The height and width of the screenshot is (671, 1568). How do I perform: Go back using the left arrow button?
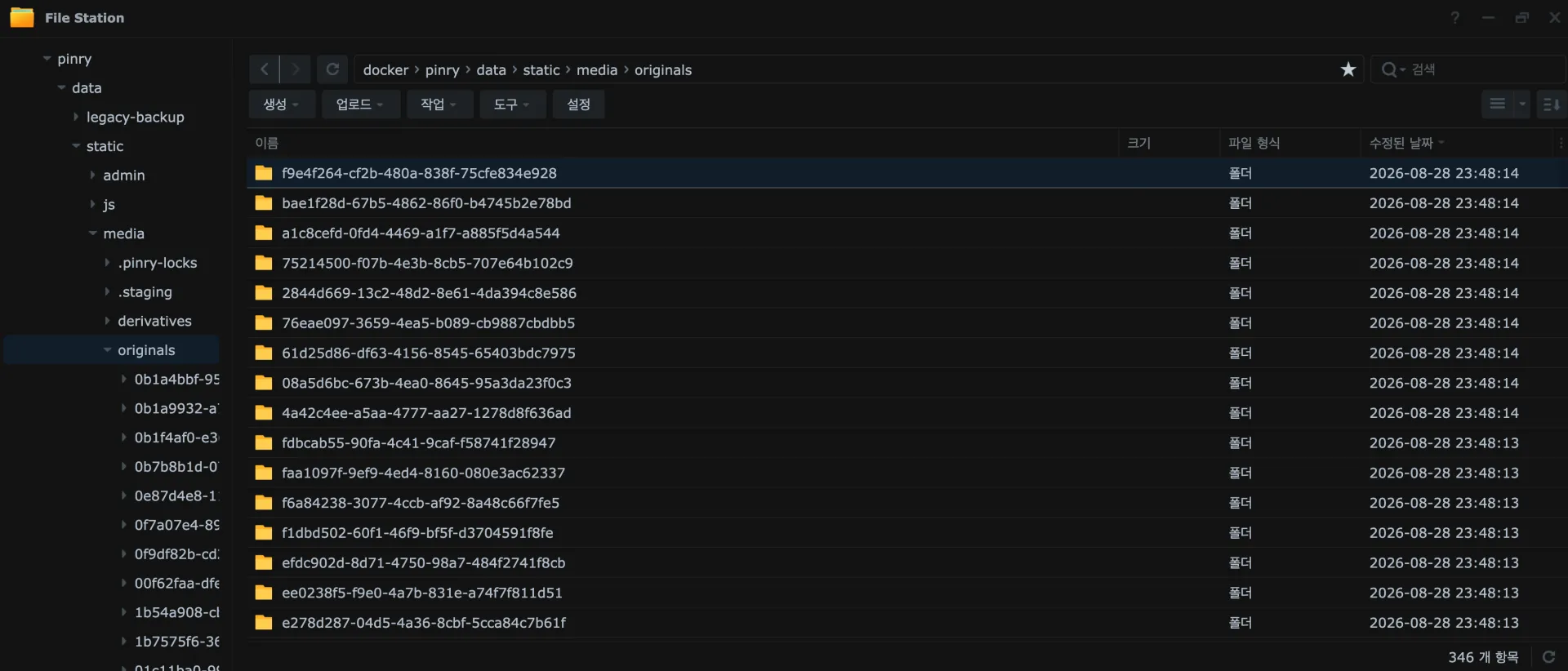[x=264, y=69]
